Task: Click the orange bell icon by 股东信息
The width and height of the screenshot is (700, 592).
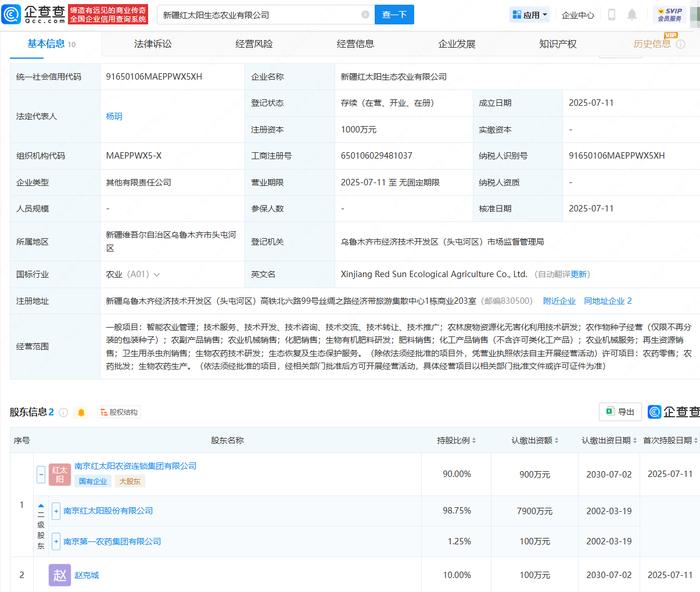Action: (81, 412)
